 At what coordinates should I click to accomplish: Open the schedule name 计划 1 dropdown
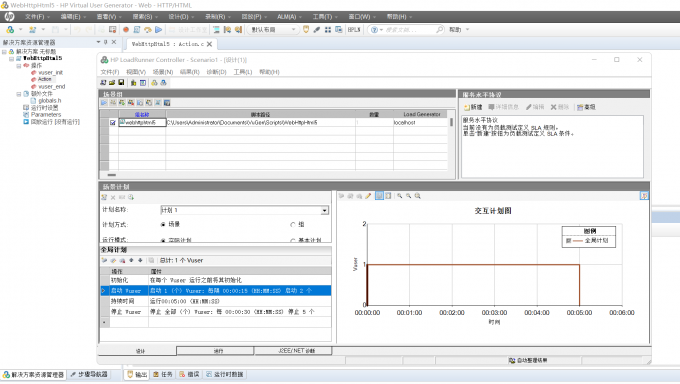click(x=324, y=210)
